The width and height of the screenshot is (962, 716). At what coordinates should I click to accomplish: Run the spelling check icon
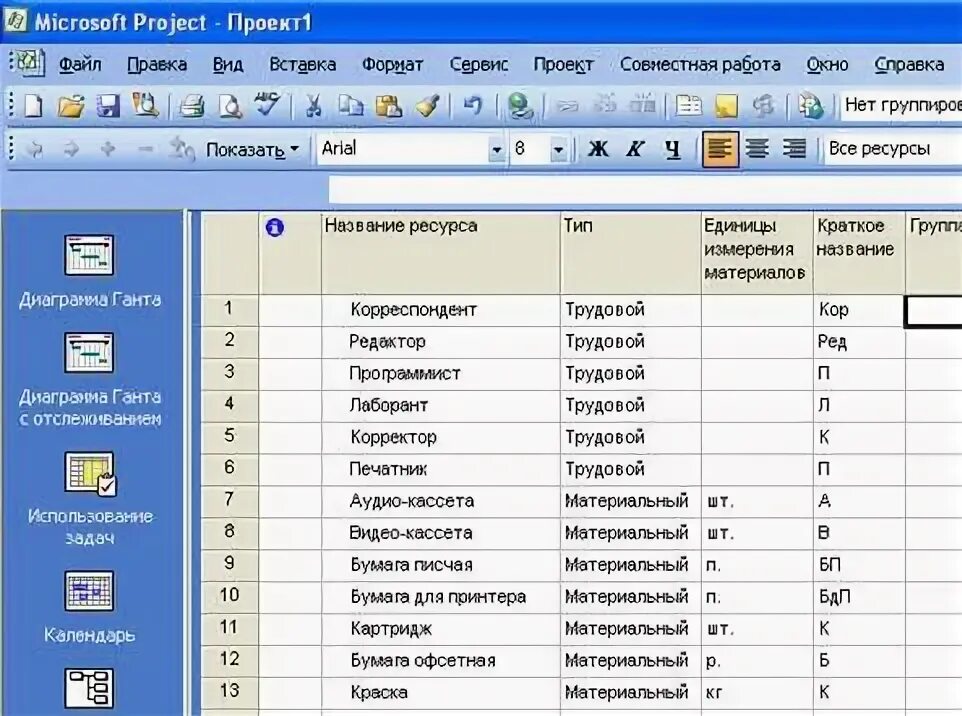pyautogui.click(x=267, y=106)
